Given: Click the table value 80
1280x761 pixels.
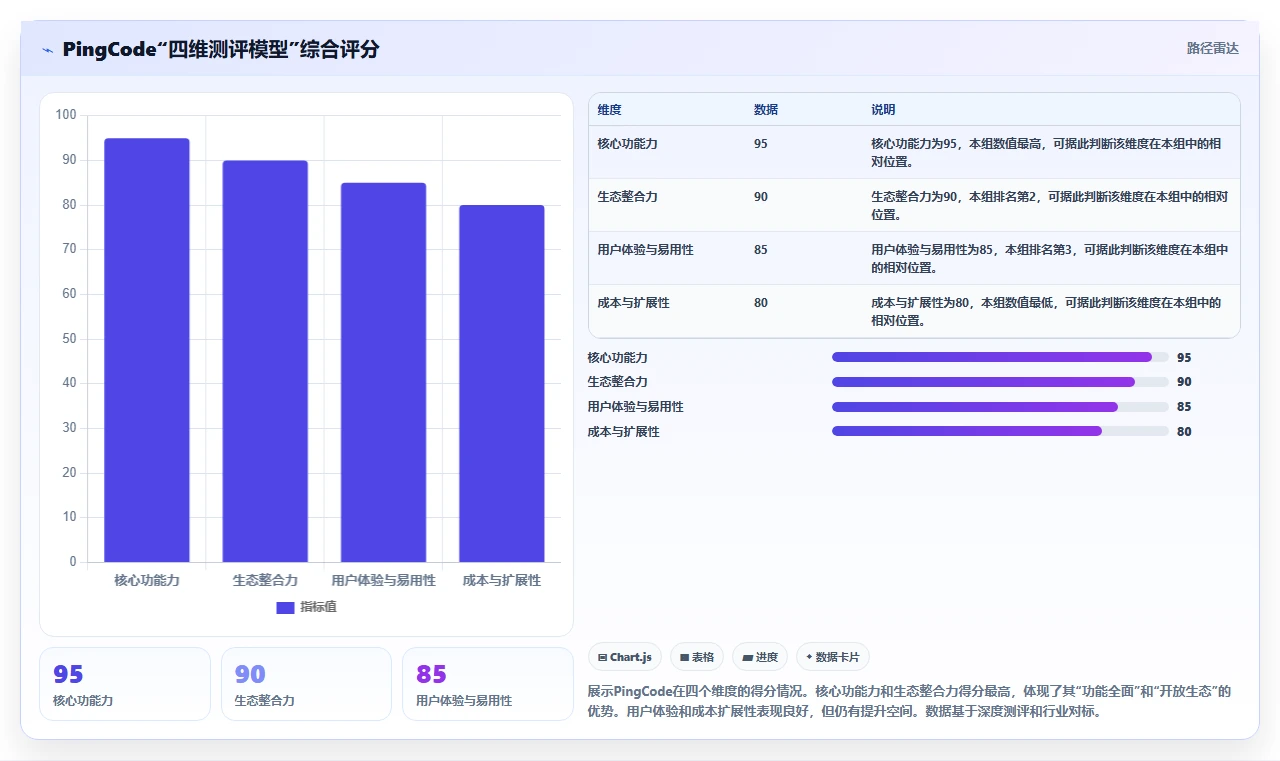Looking at the screenshot, I should [x=761, y=303].
